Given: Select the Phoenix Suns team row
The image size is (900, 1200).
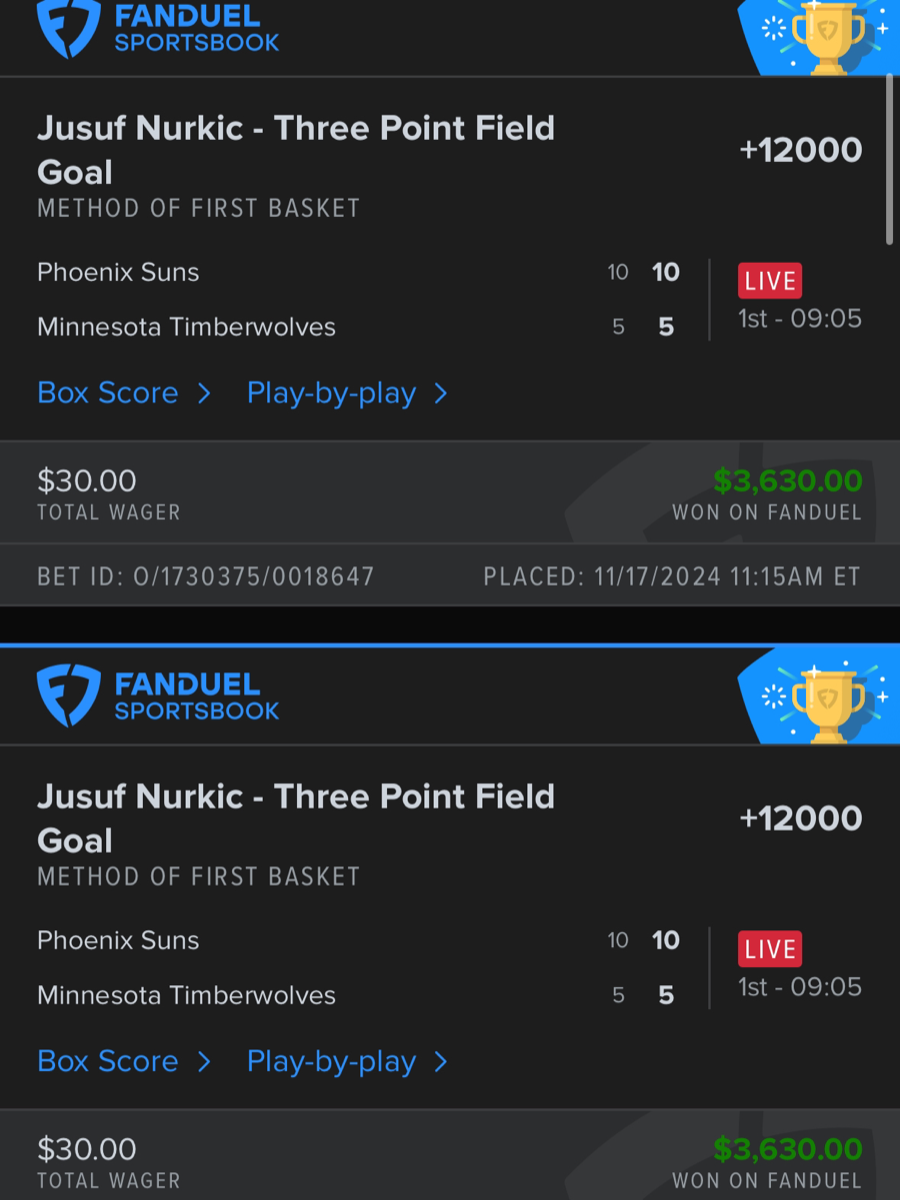Looking at the screenshot, I should point(117,272).
